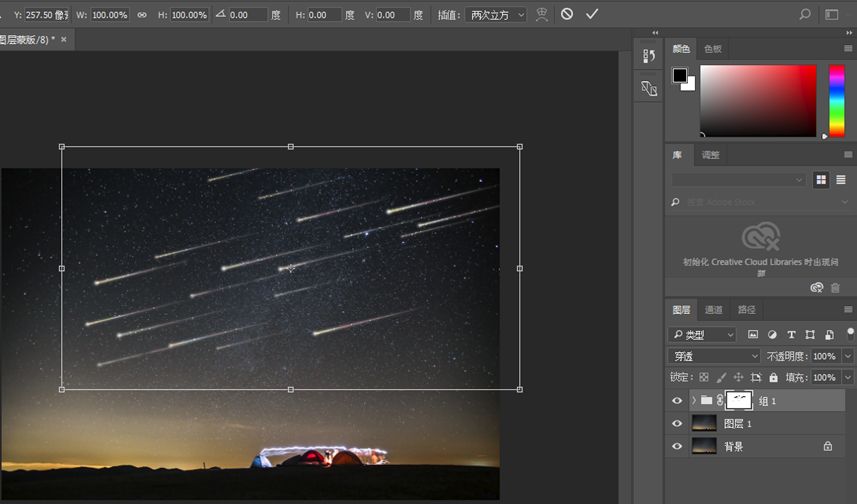Click the W 100.00% width field
The height and width of the screenshot is (504, 857).
pos(109,15)
